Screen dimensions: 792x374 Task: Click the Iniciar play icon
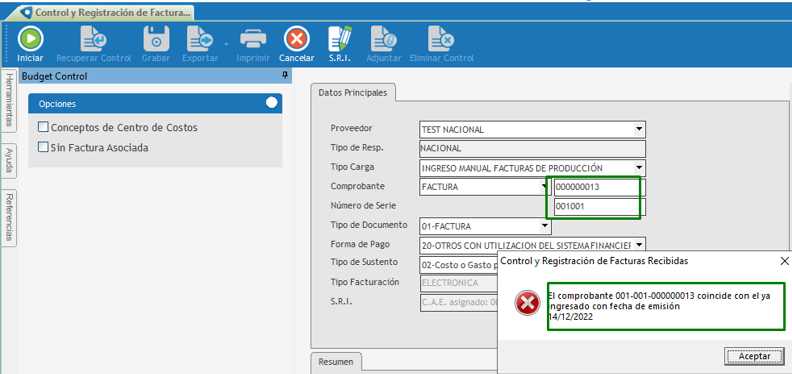coord(30,39)
